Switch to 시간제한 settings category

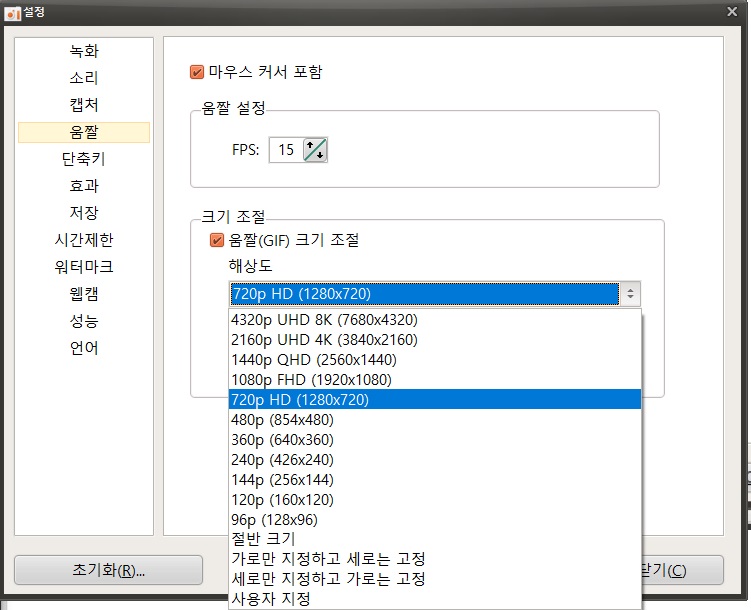point(84,239)
